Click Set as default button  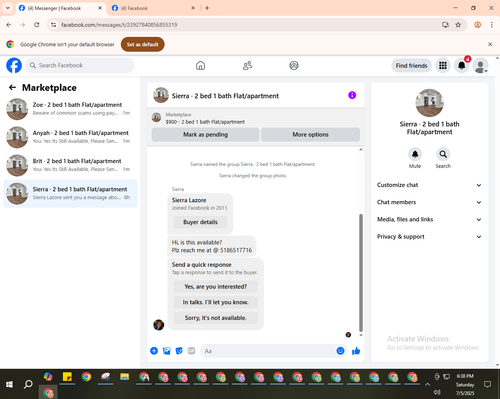click(143, 44)
